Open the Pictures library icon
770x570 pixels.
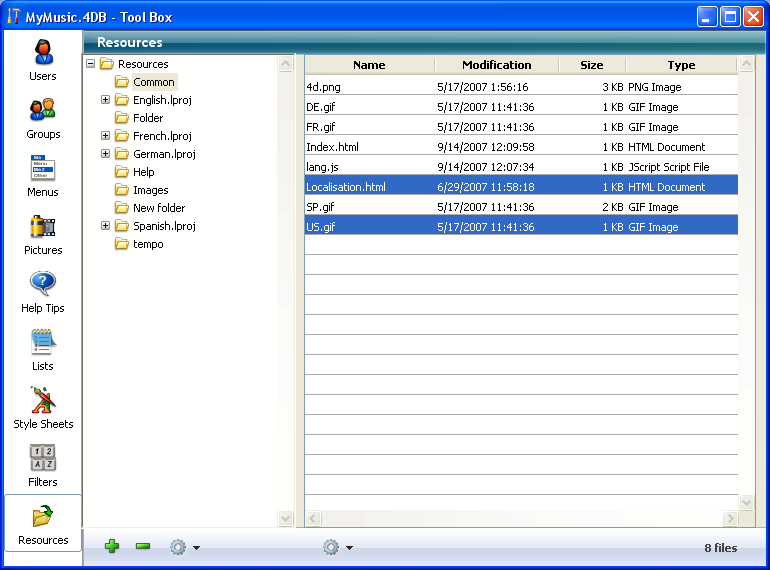coord(43,226)
